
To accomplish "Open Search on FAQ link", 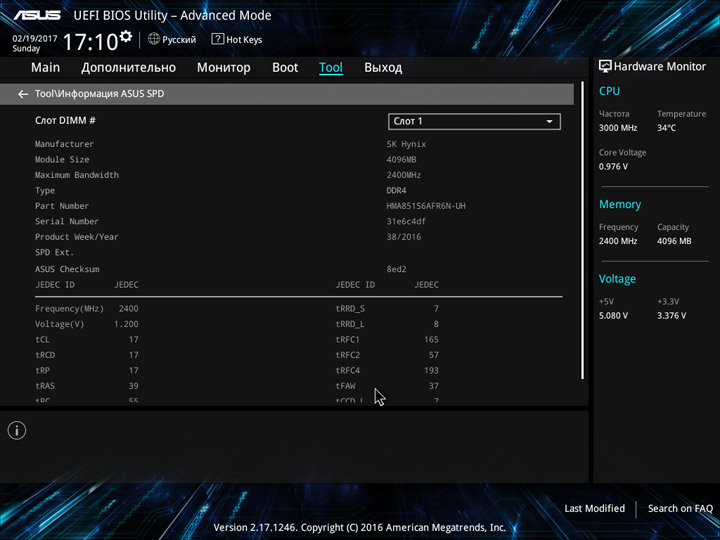I will 681,508.
